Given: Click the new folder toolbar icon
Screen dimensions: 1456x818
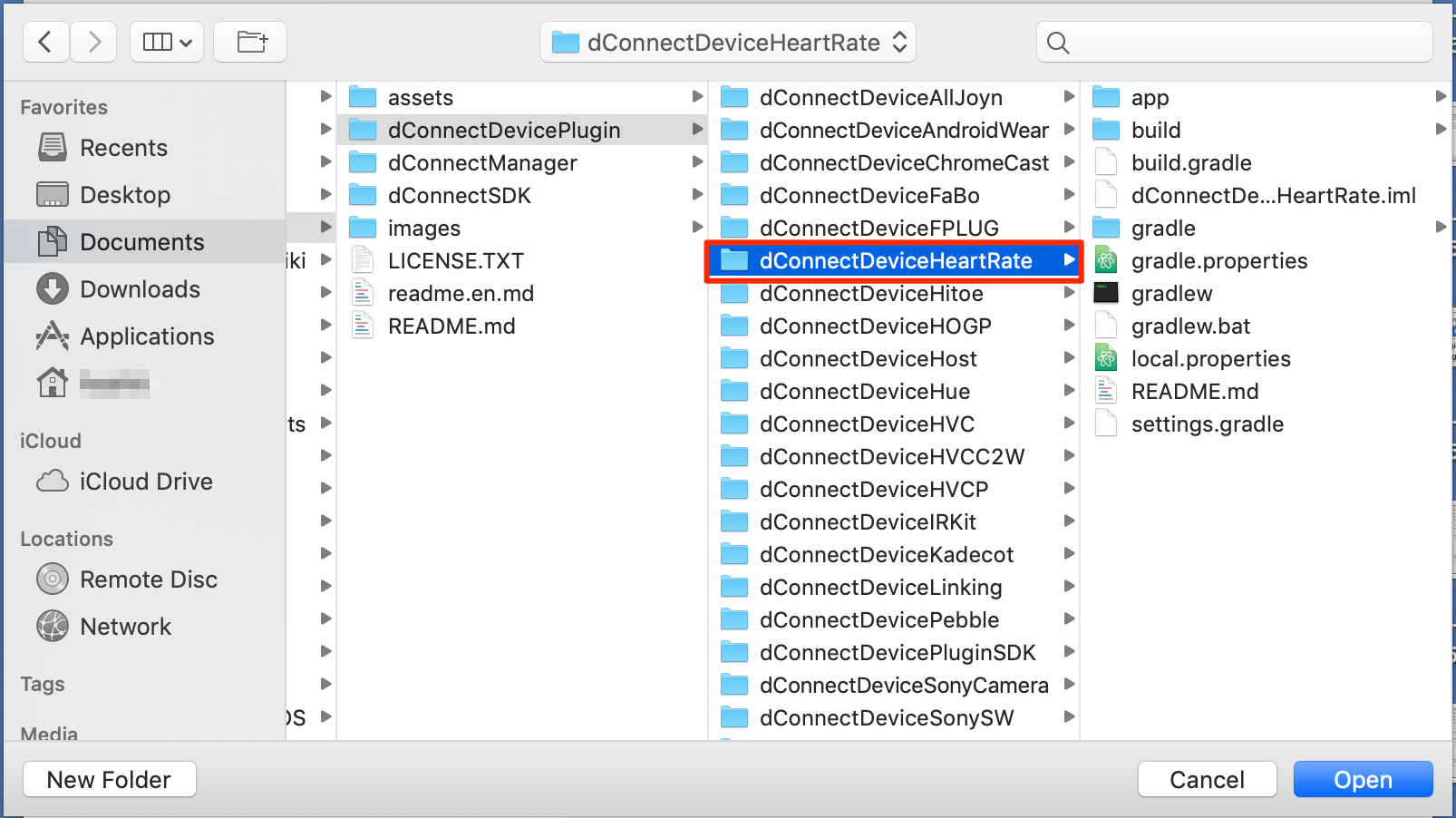Looking at the screenshot, I should (x=250, y=42).
